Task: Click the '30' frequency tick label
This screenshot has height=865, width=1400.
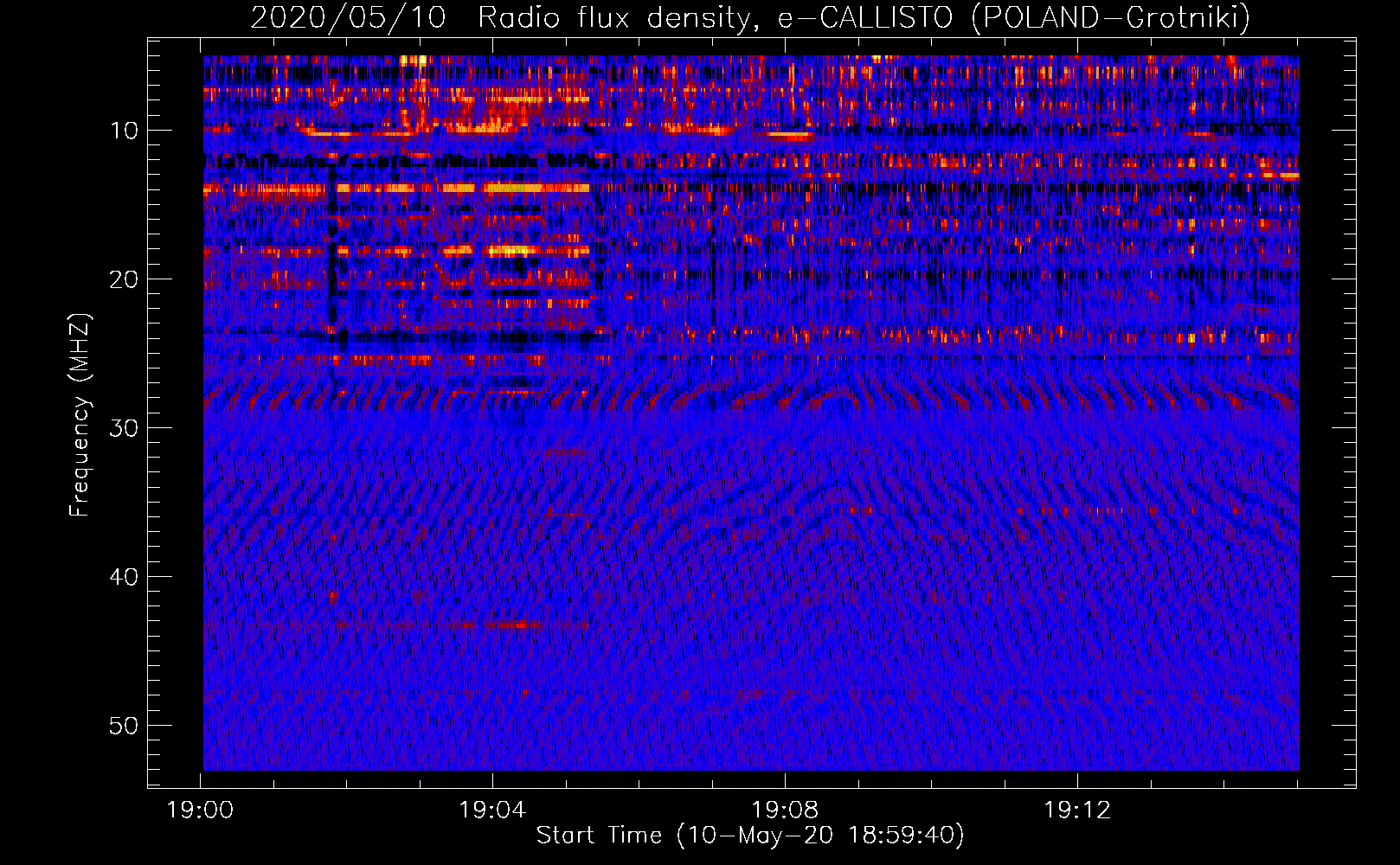Action: [125, 428]
